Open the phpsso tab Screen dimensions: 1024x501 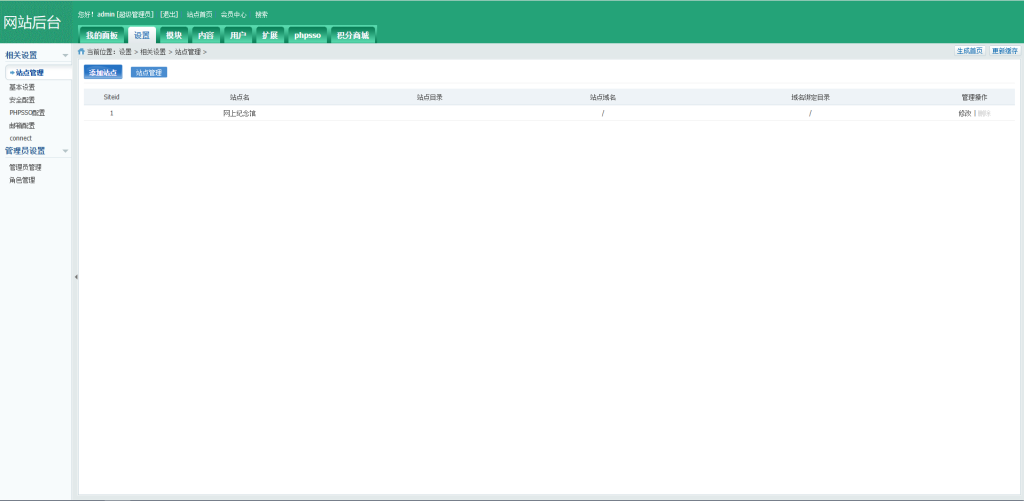(306, 35)
